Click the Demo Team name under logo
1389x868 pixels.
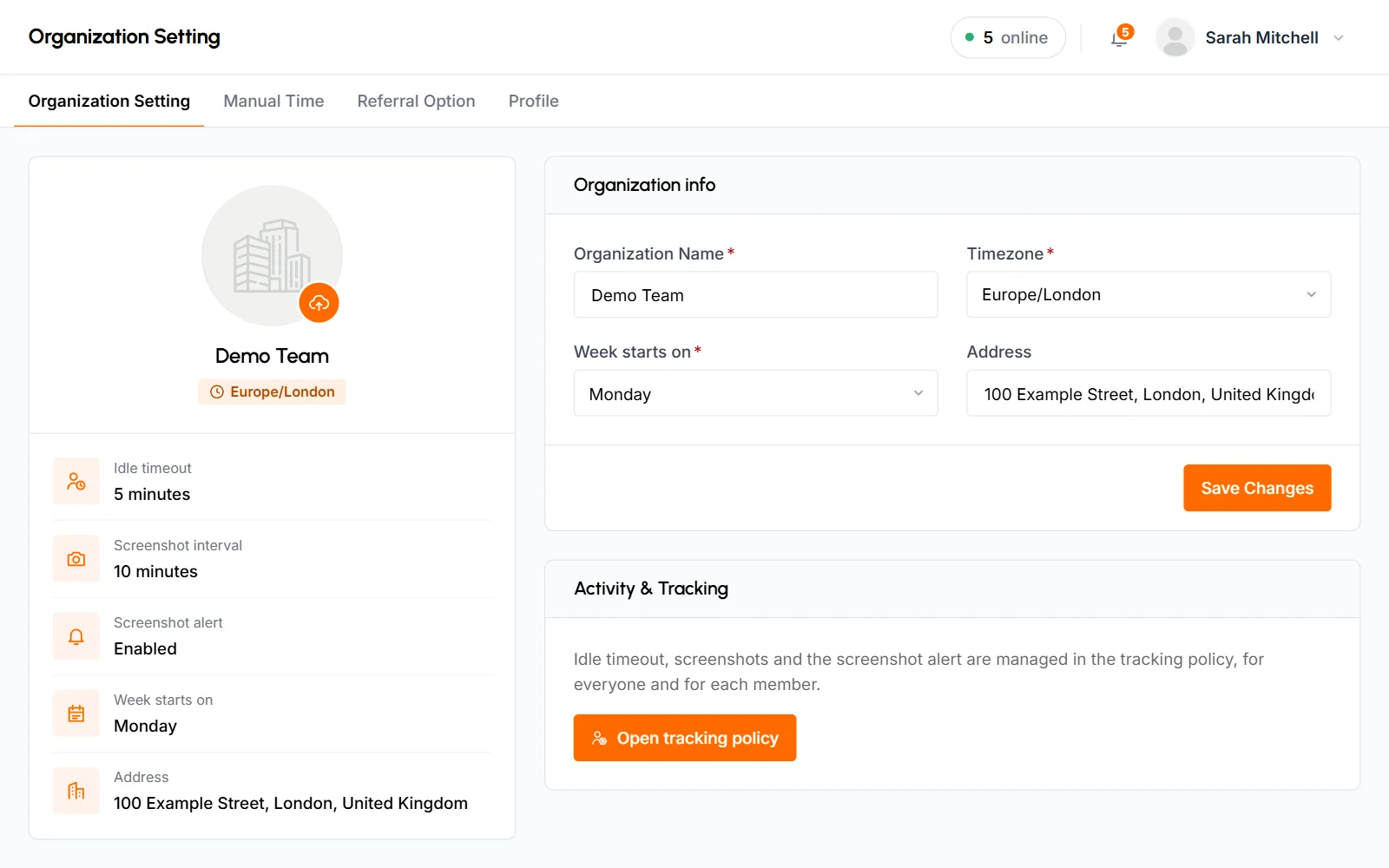pos(272,356)
